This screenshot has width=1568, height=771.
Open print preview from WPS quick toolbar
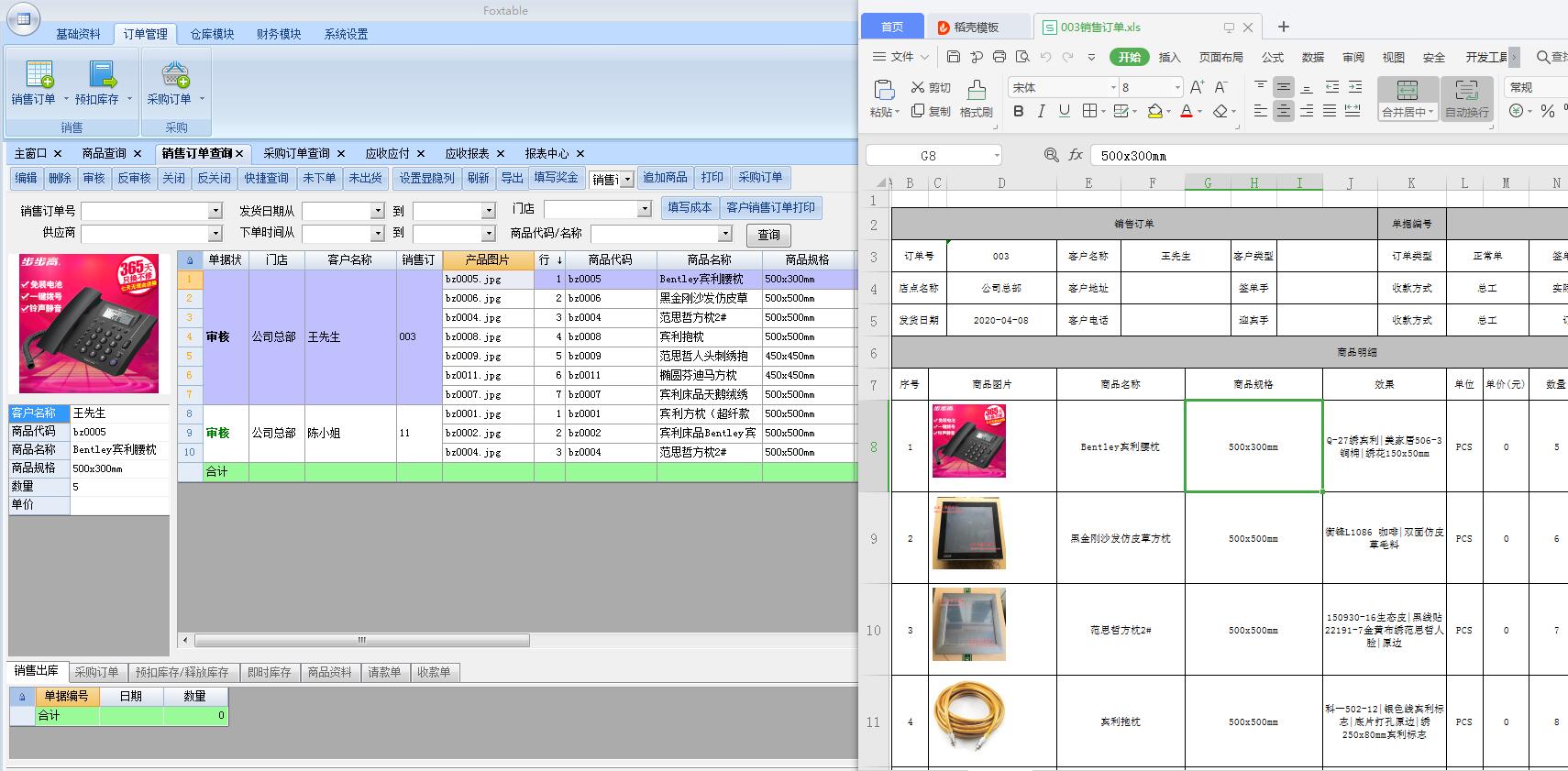tap(1022, 57)
